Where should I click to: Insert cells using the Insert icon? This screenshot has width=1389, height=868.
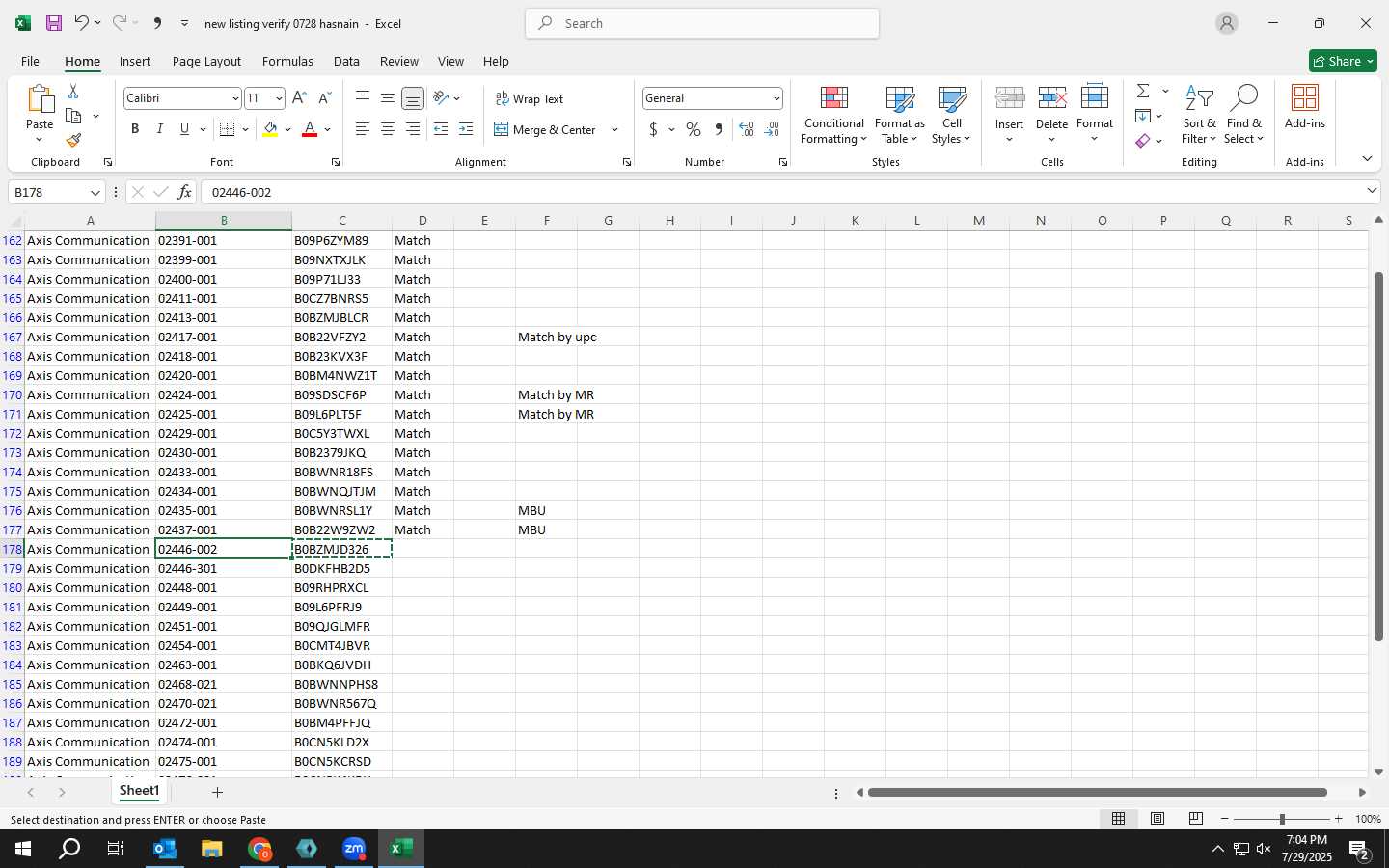pyautogui.click(x=1009, y=97)
